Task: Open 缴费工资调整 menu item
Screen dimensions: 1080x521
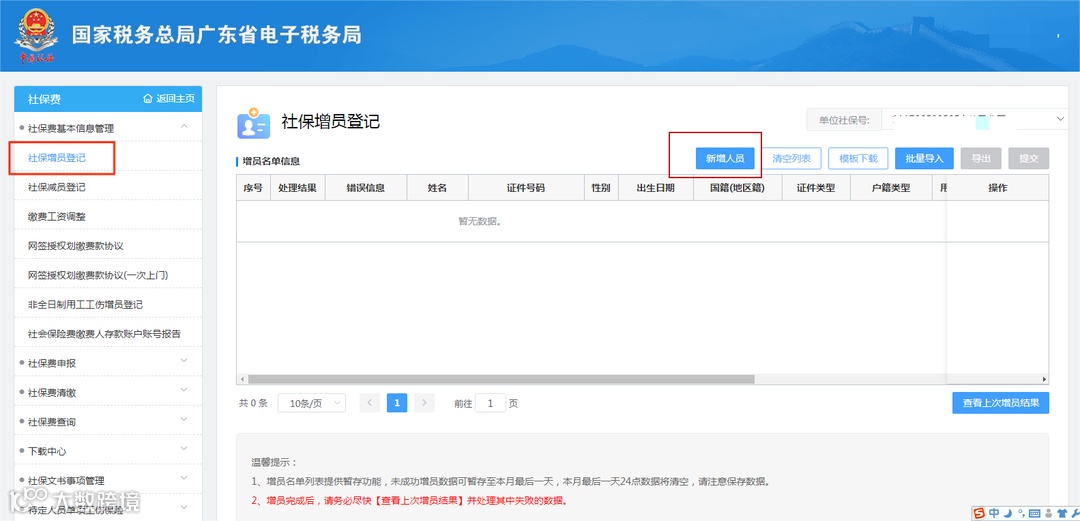Action: click(x=56, y=216)
